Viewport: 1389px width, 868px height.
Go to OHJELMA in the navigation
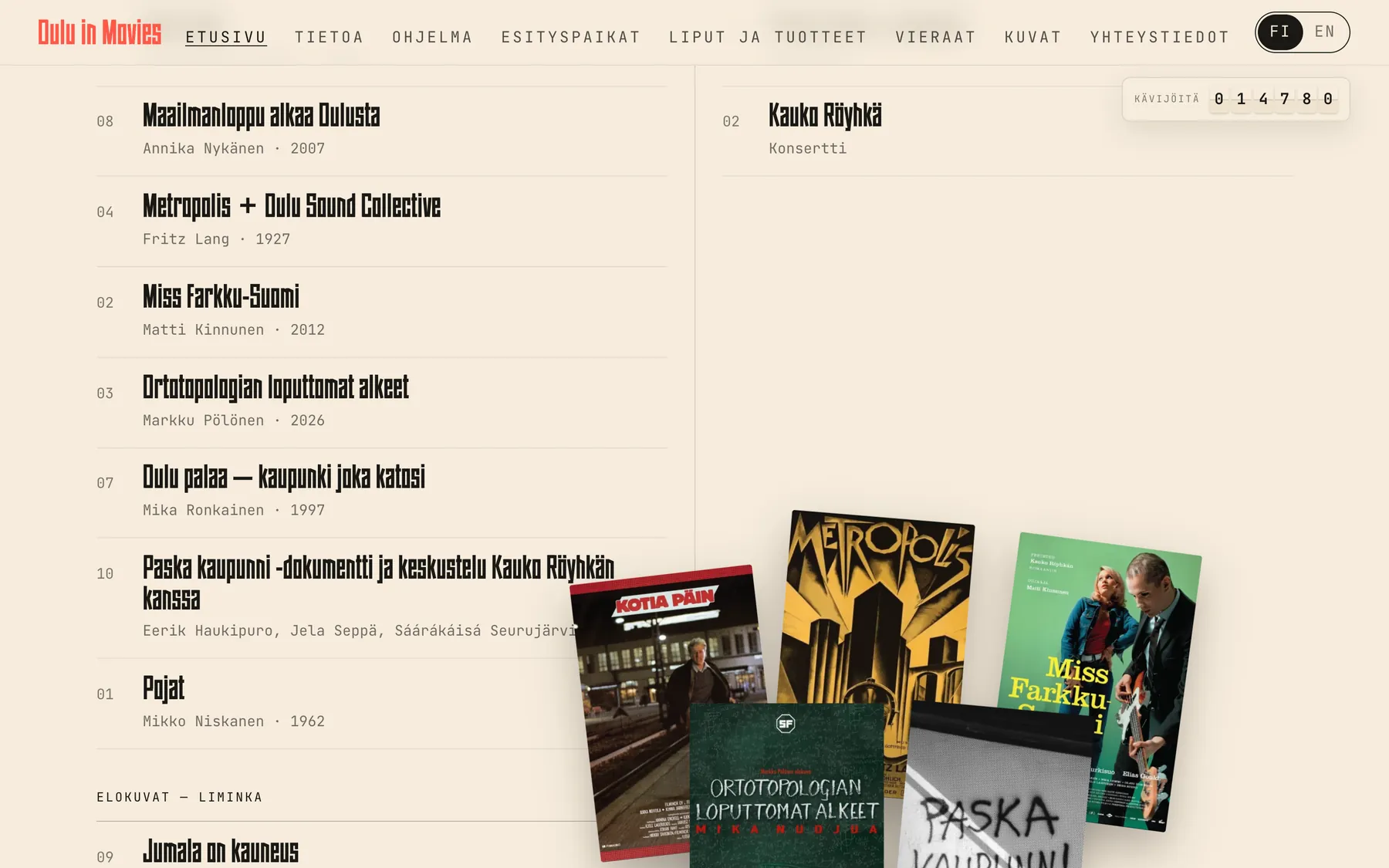[432, 37]
